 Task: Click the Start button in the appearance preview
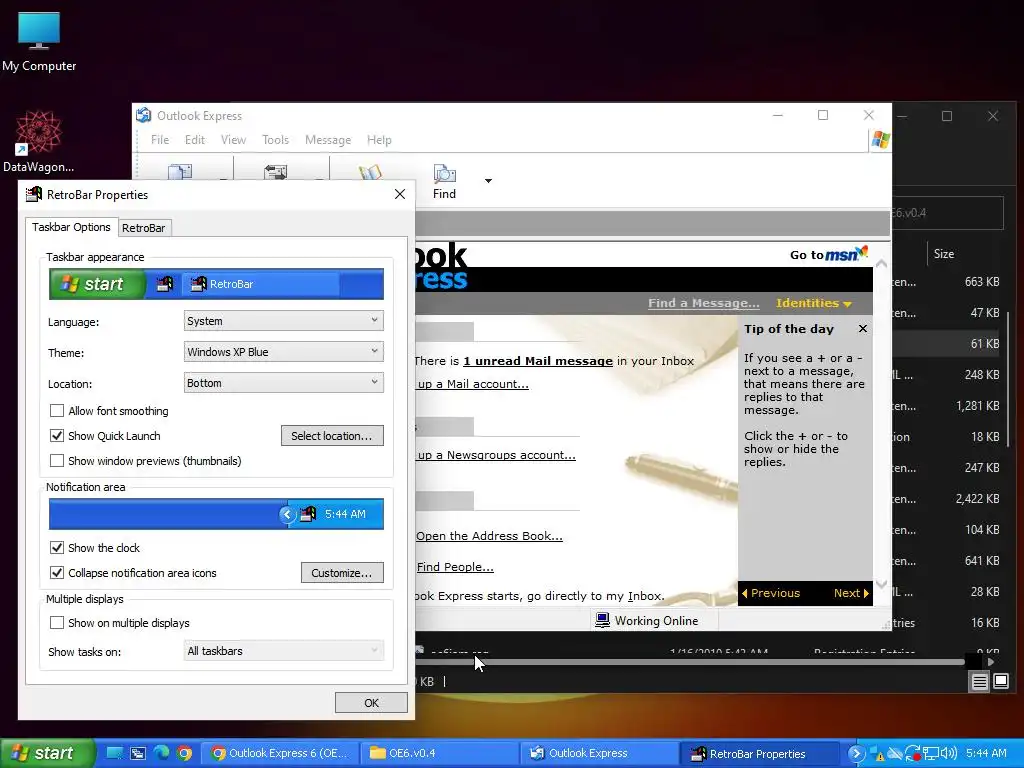pos(97,284)
